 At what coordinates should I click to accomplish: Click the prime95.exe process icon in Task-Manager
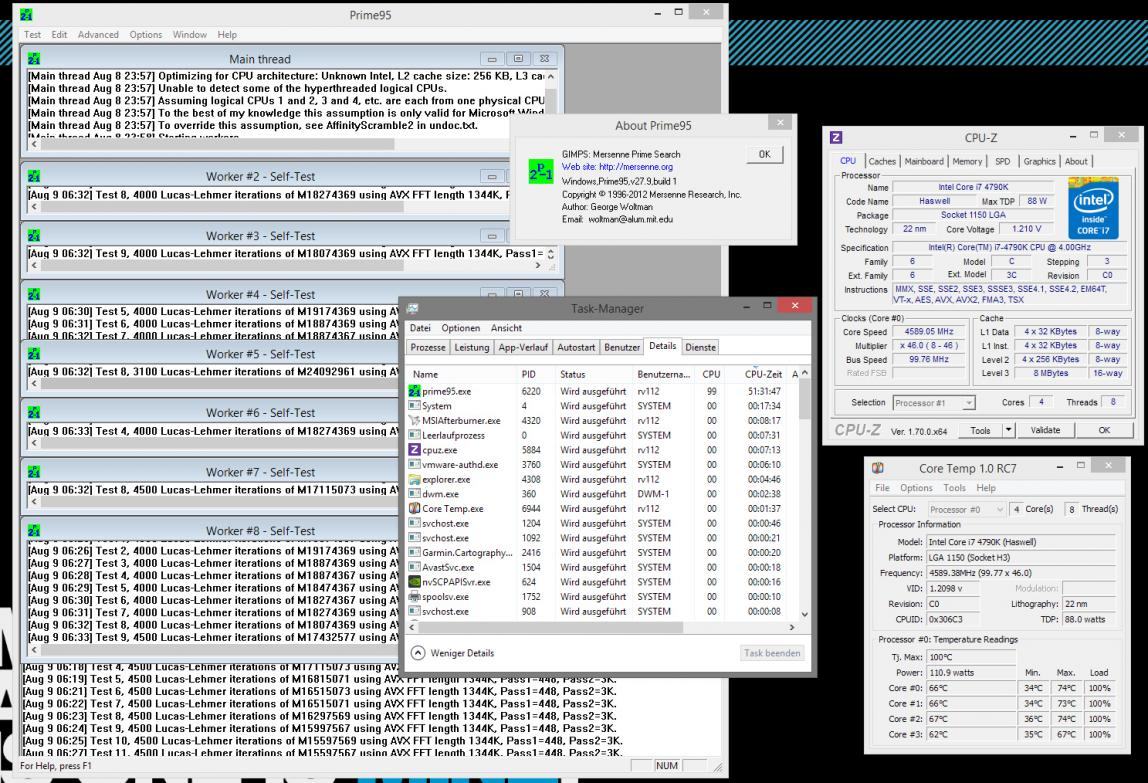pos(414,391)
